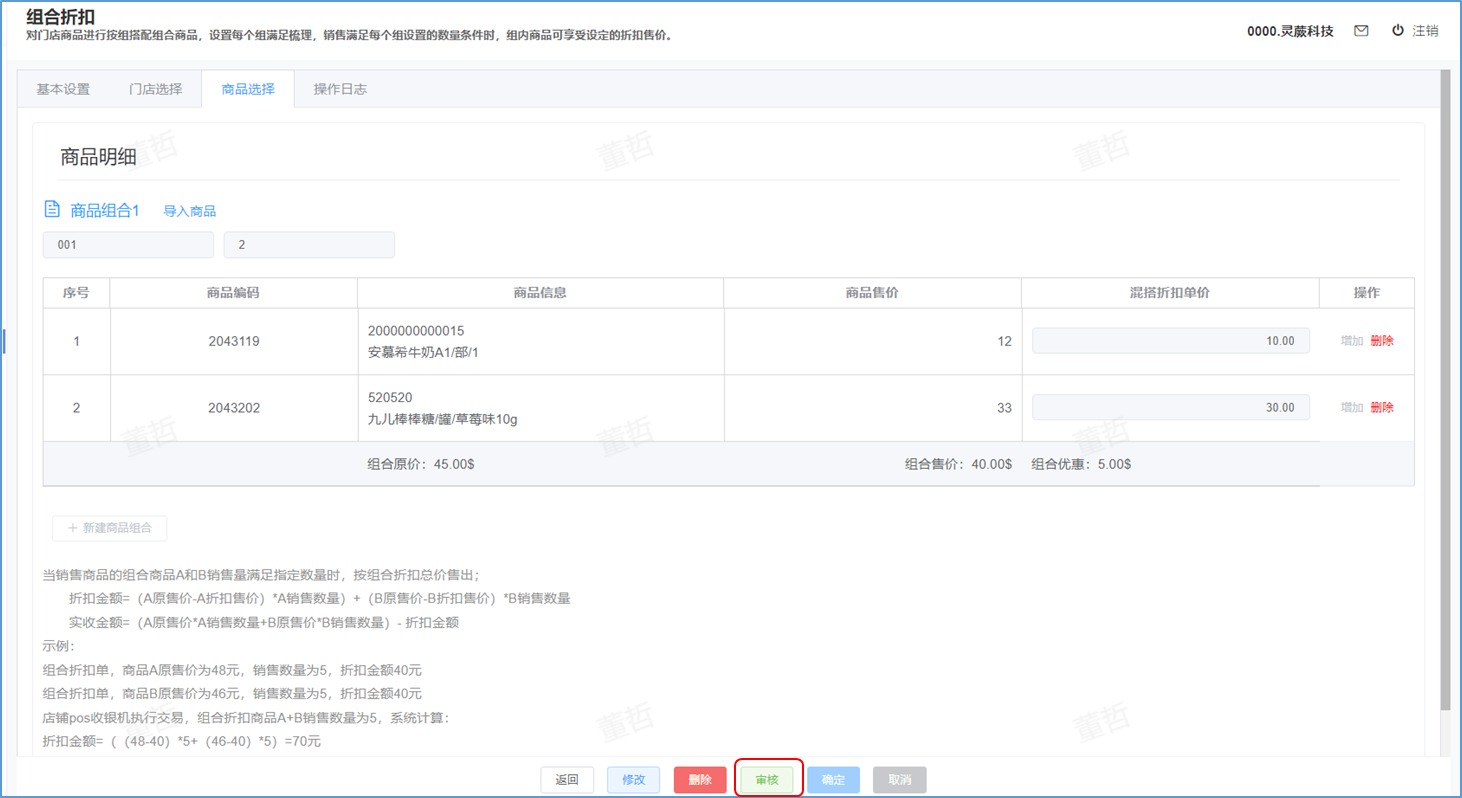Click the green 审核 button
The height and width of the screenshot is (798, 1462).
[767, 780]
